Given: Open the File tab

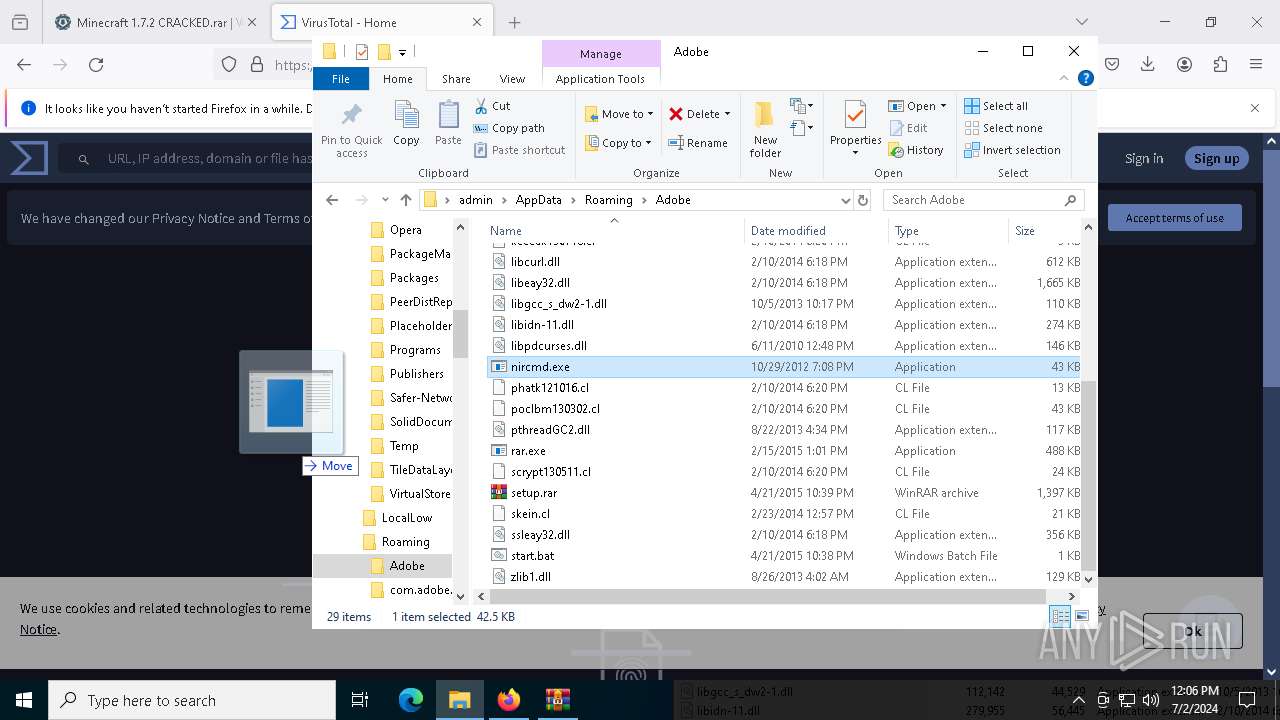Looking at the screenshot, I should click(x=341, y=79).
